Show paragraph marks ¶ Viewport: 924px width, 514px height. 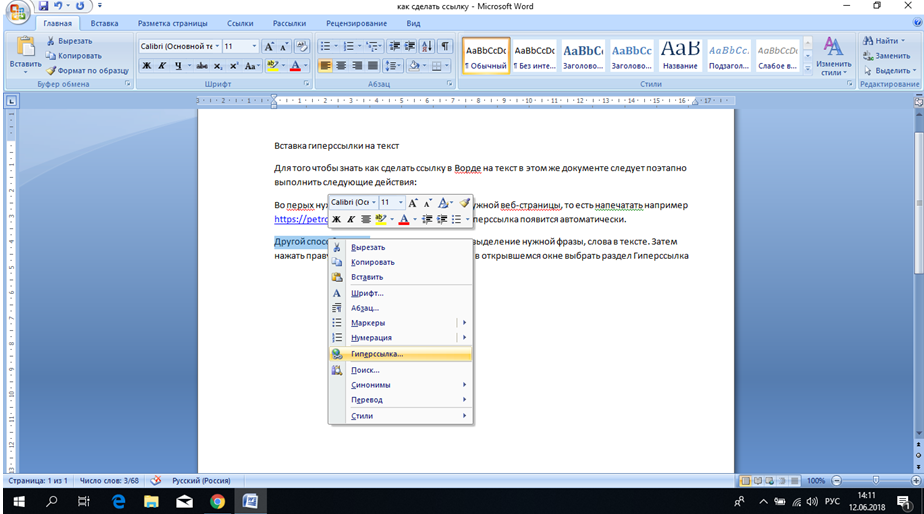tap(446, 46)
